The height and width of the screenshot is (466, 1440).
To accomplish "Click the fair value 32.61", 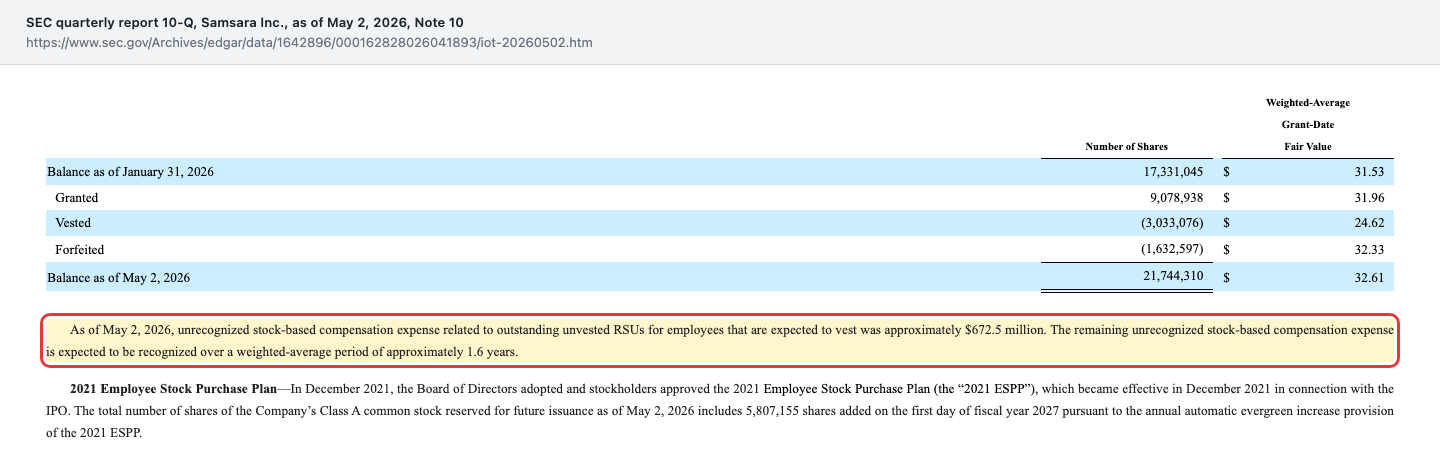I will pyautogui.click(x=1369, y=278).
